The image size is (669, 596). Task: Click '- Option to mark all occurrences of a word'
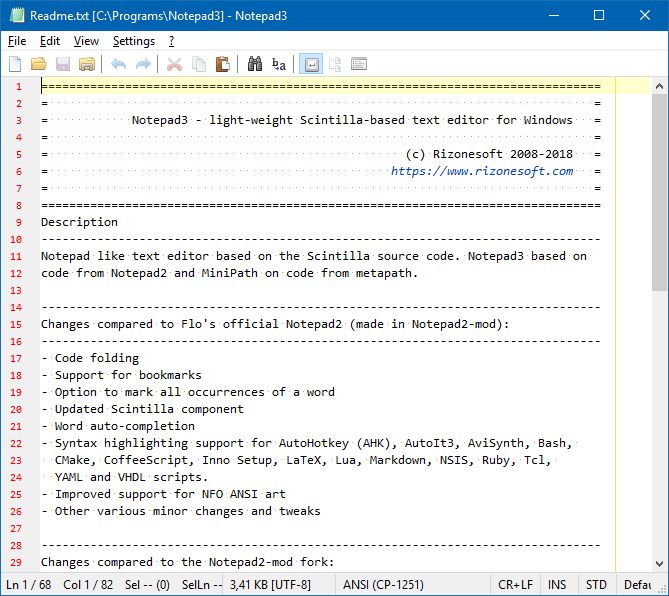pyautogui.click(x=188, y=392)
